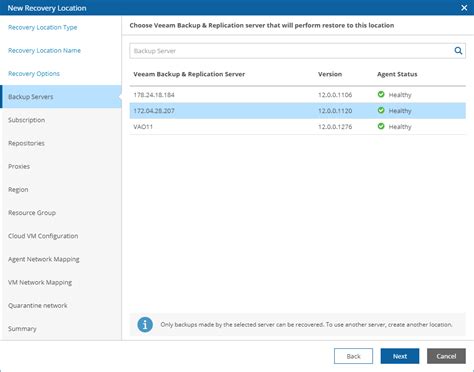
Task: Click the green Healthy icon for VAO11
Action: (x=381, y=126)
